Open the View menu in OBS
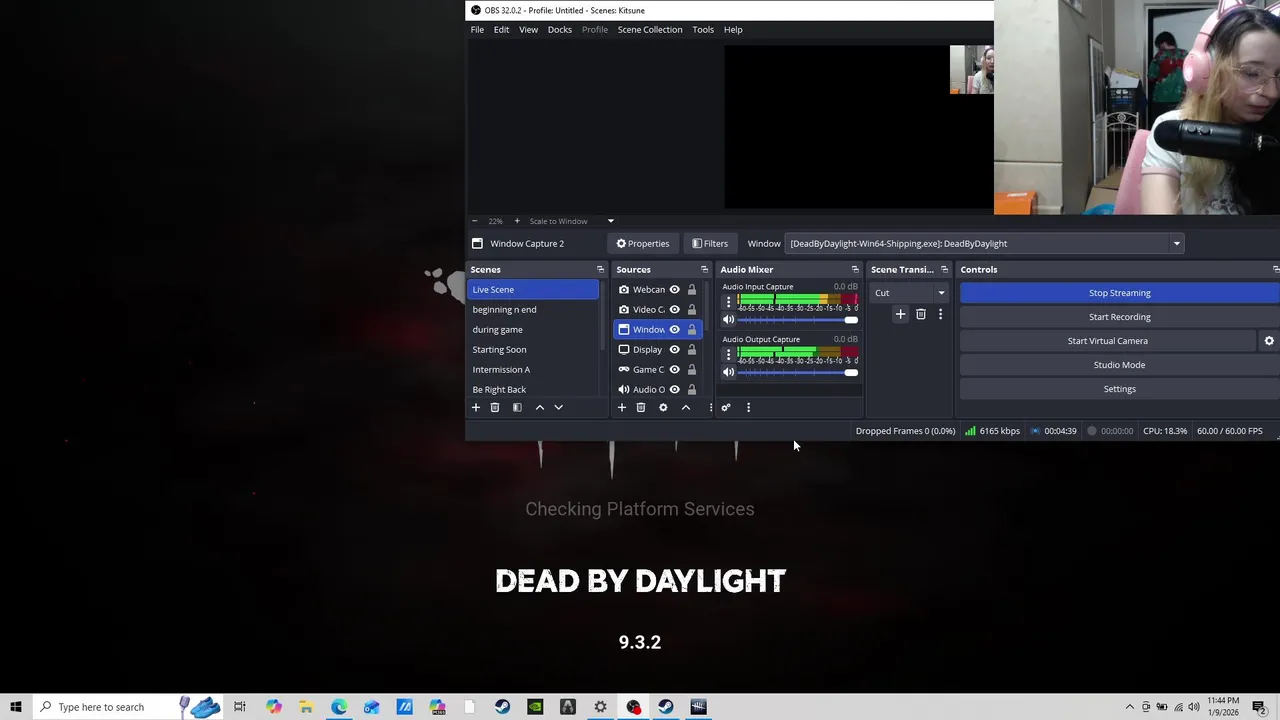Screen dimensions: 1280x720 (x=528, y=29)
